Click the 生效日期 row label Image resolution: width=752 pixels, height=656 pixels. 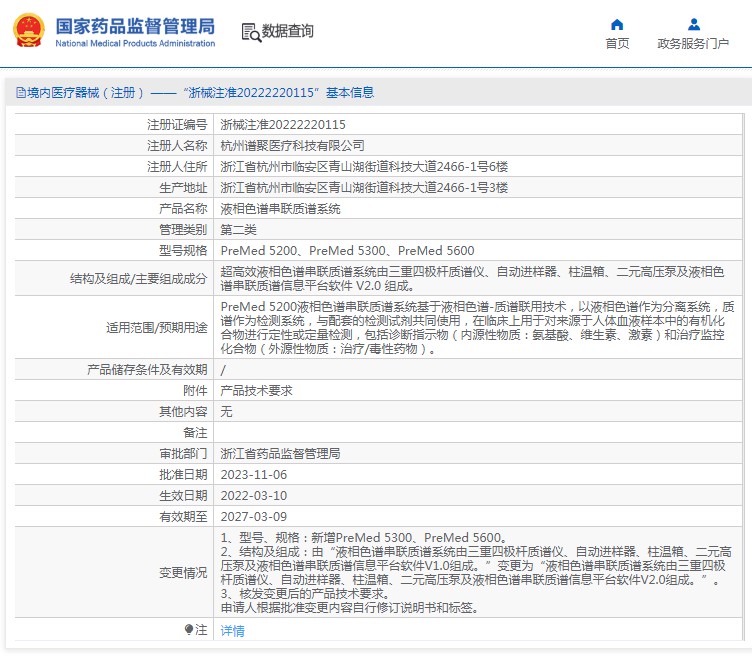tap(183, 496)
